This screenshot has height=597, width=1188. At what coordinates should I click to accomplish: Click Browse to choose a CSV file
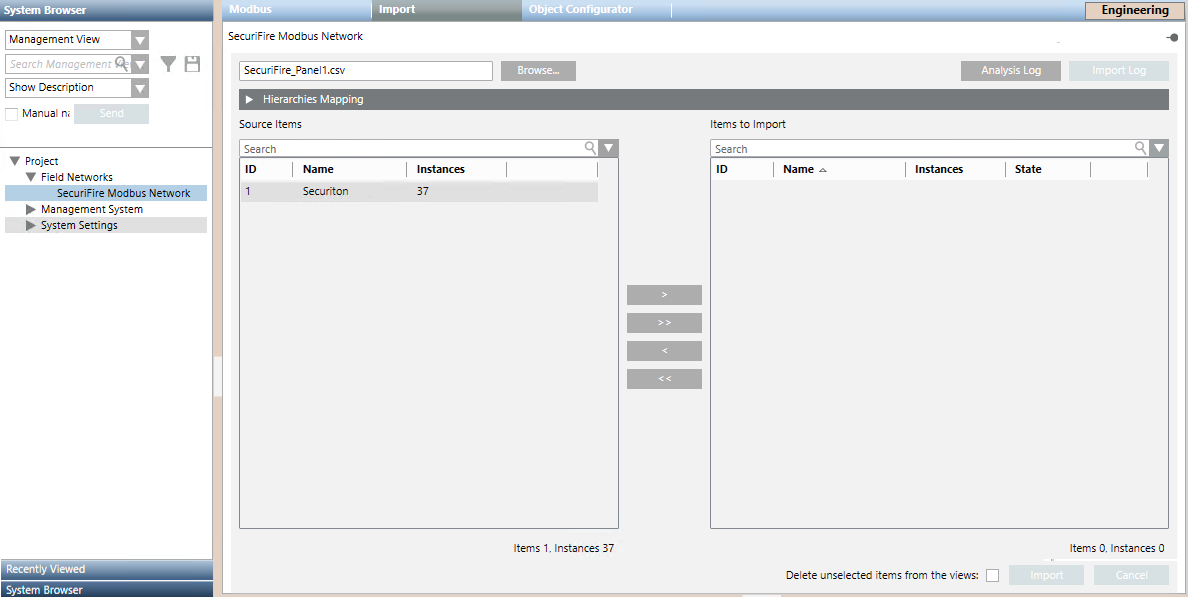click(538, 70)
